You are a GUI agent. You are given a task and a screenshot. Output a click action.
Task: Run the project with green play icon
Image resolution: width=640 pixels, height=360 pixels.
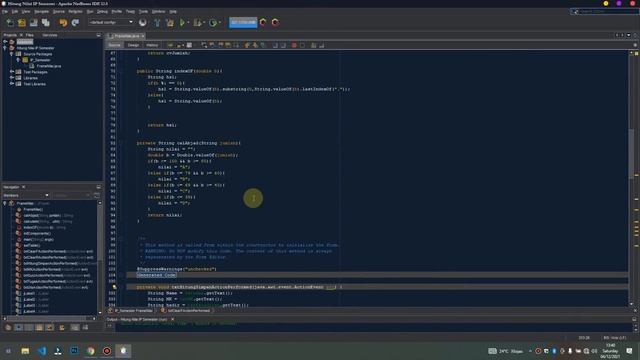click(182, 22)
